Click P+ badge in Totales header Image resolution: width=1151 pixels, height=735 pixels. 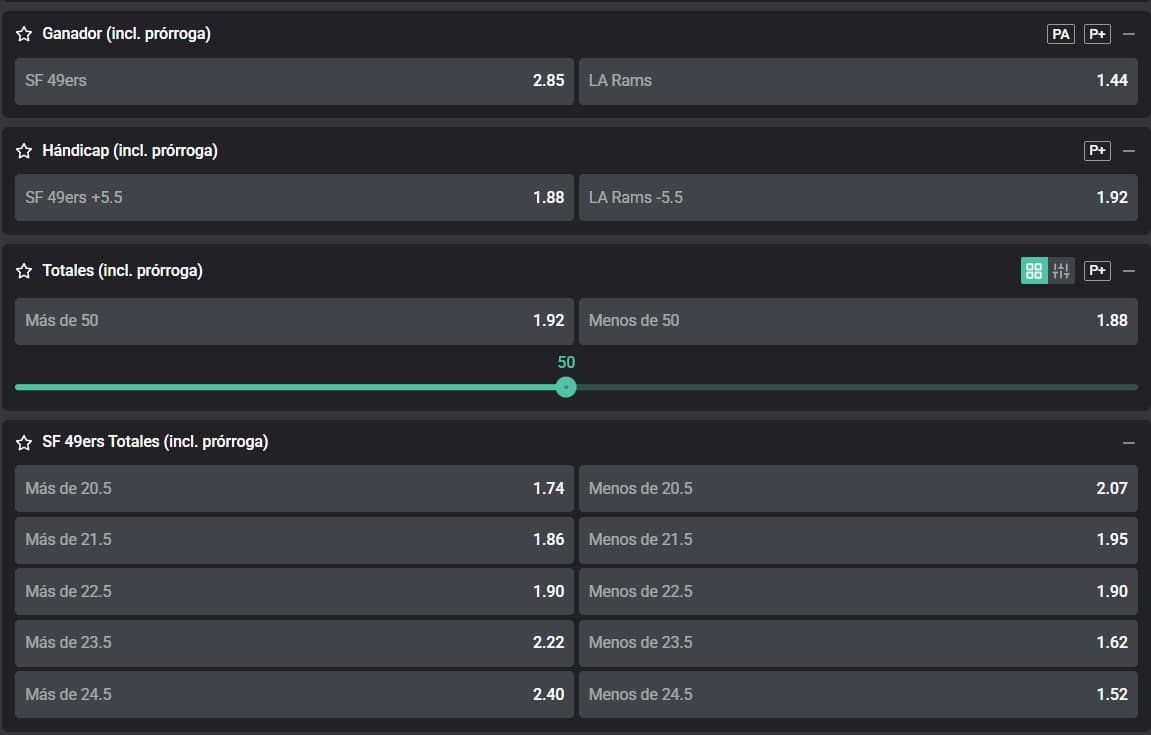[1097, 271]
